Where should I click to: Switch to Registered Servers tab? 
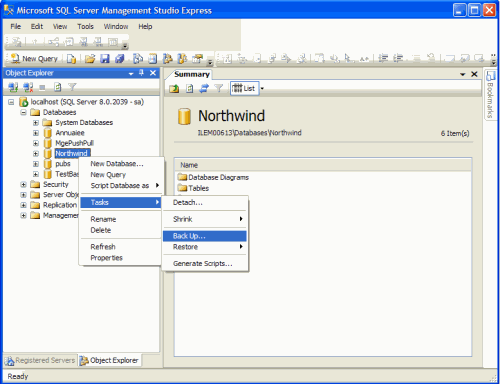point(40,360)
